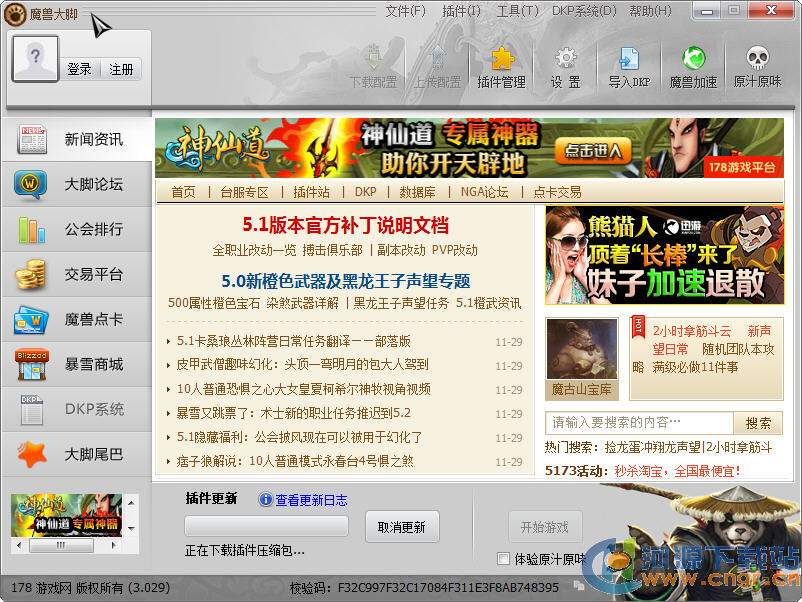
Task: Launch 魔兽加速 green accelerator icon
Action: (694, 58)
